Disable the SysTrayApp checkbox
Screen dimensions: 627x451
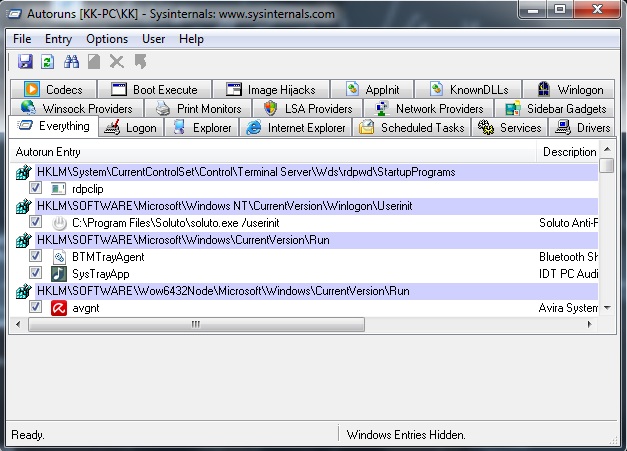35,273
